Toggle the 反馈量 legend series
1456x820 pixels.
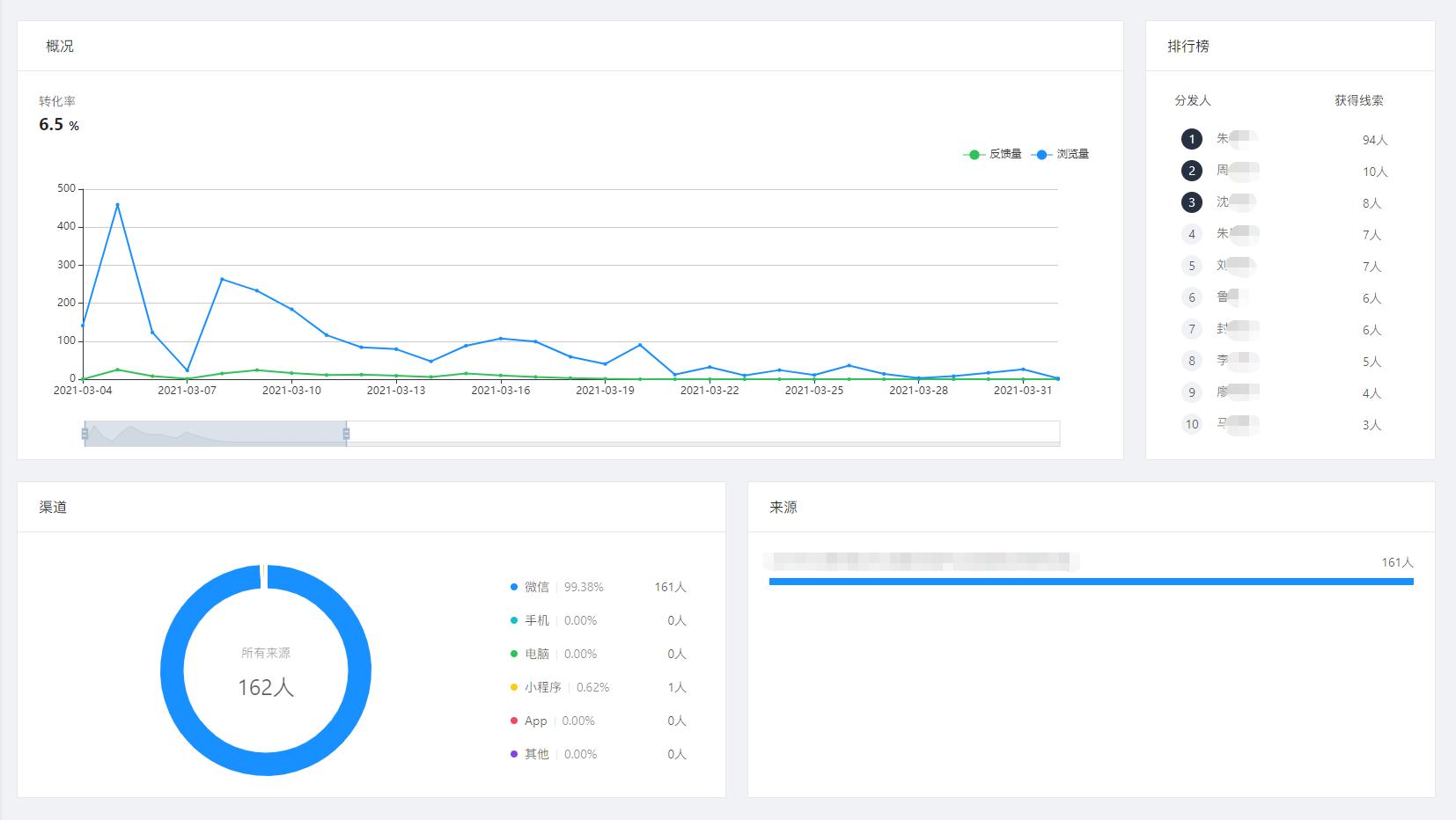point(993,154)
